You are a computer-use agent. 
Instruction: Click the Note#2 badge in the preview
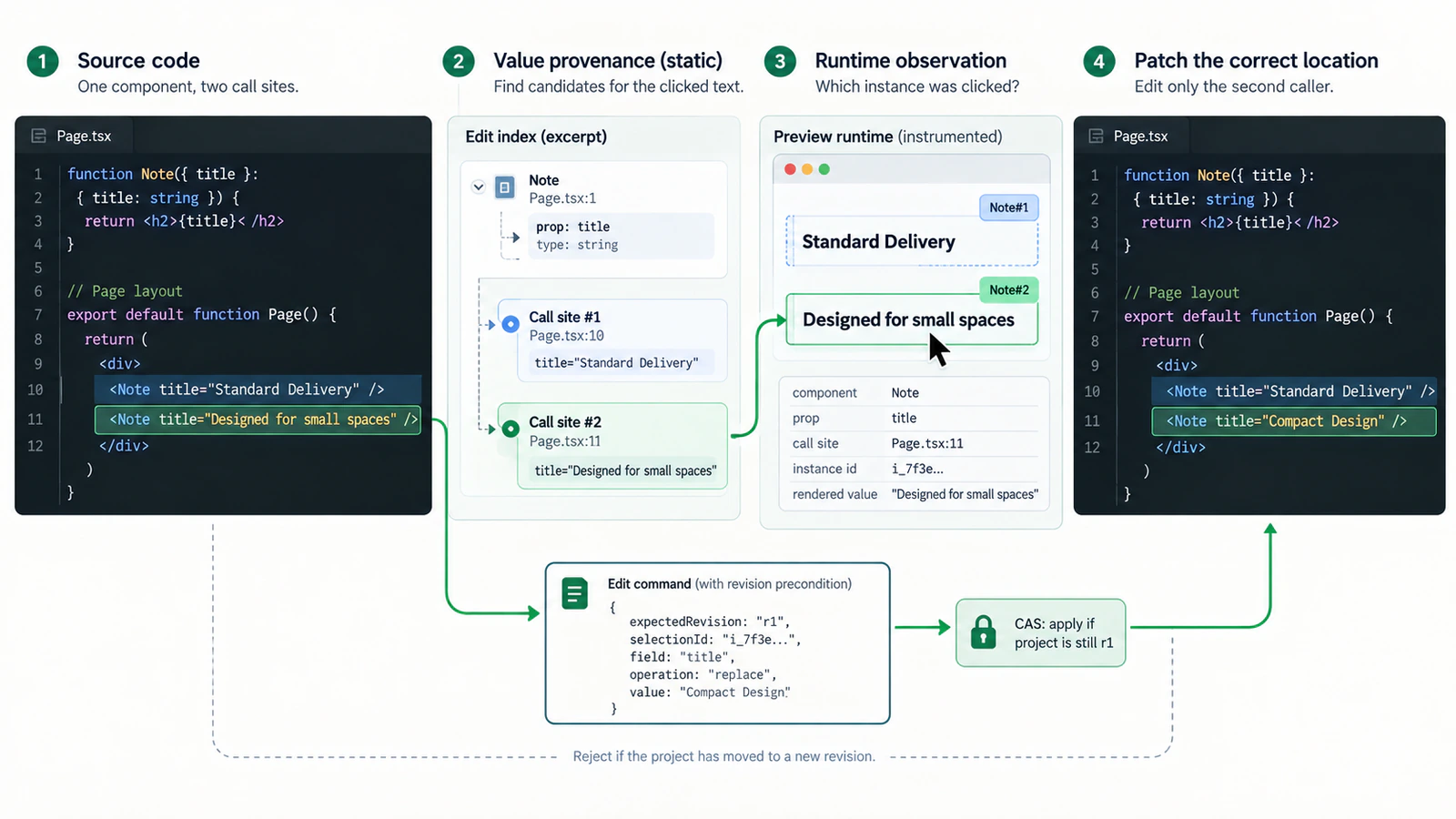tap(1008, 289)
